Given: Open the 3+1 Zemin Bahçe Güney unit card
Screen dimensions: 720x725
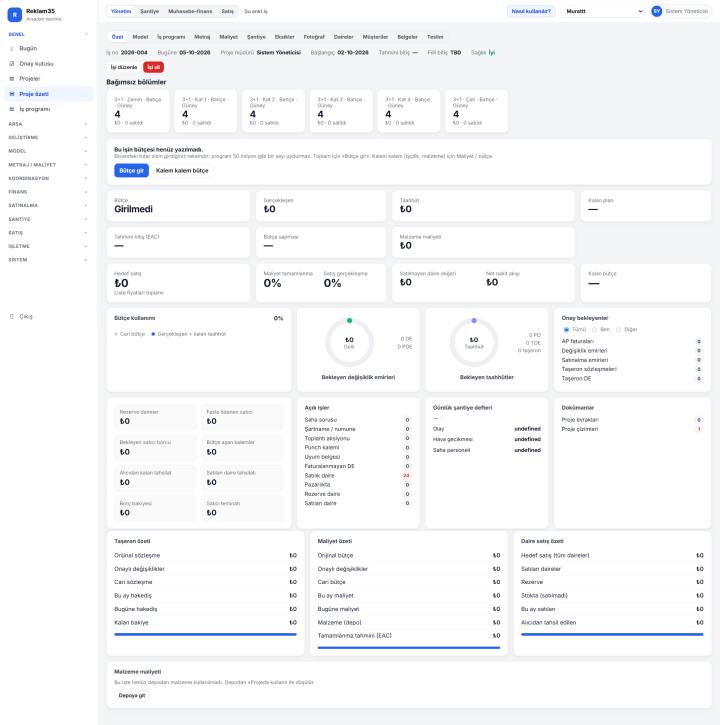Looking at the screenshot, I should (x=138, y=111).
